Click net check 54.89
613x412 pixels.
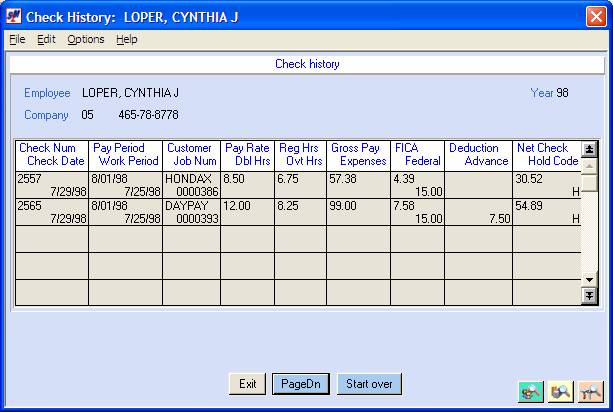click(x=529, y=206)
